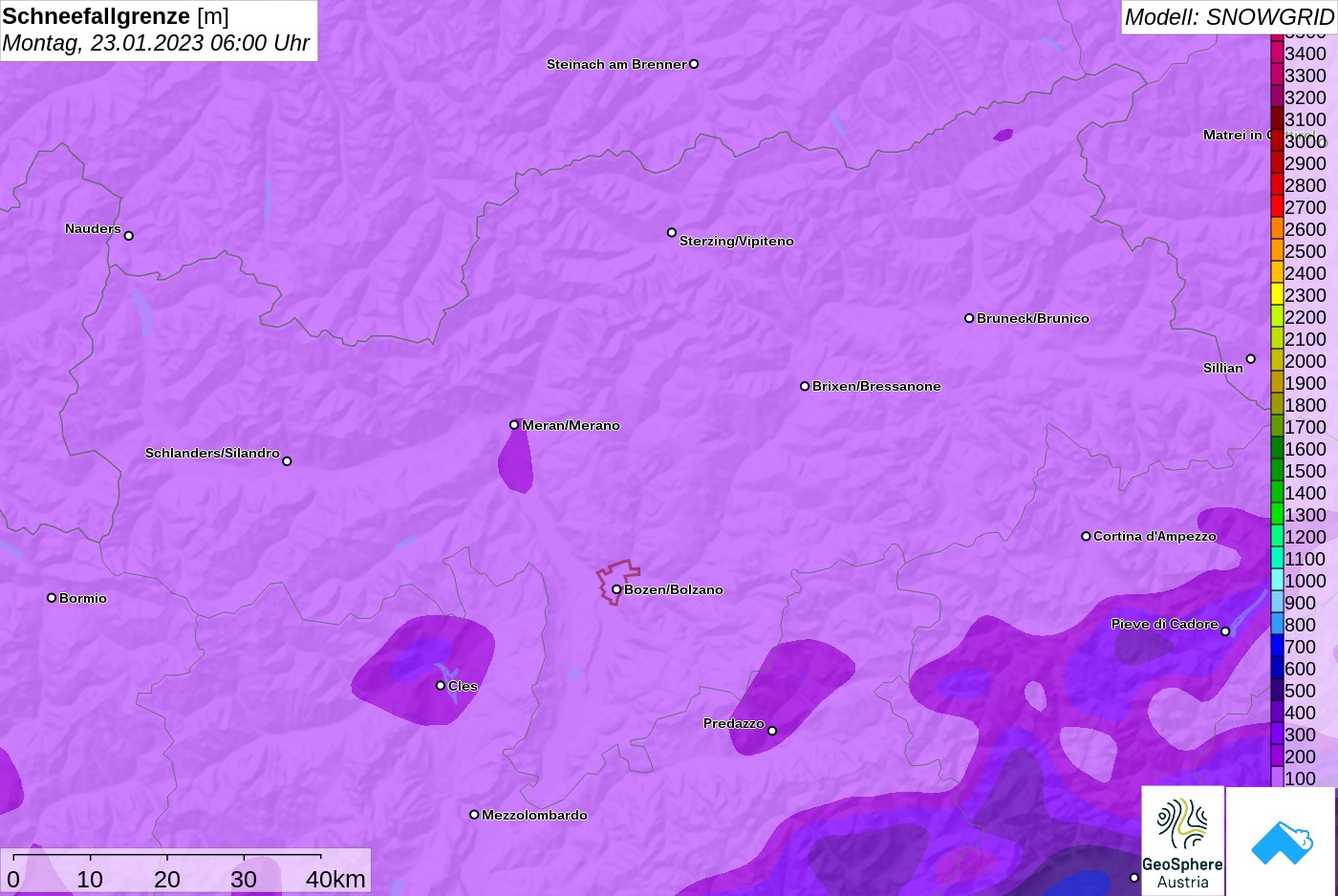
Task: Click the 20 mark on scale bar
Action: [167, 879]
